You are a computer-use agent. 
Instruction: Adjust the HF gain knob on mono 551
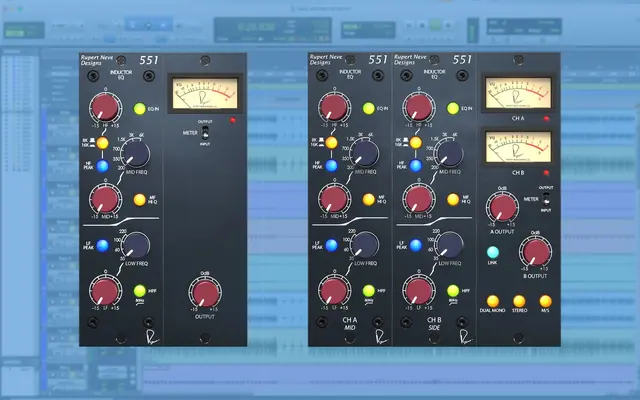coord(105,107)
